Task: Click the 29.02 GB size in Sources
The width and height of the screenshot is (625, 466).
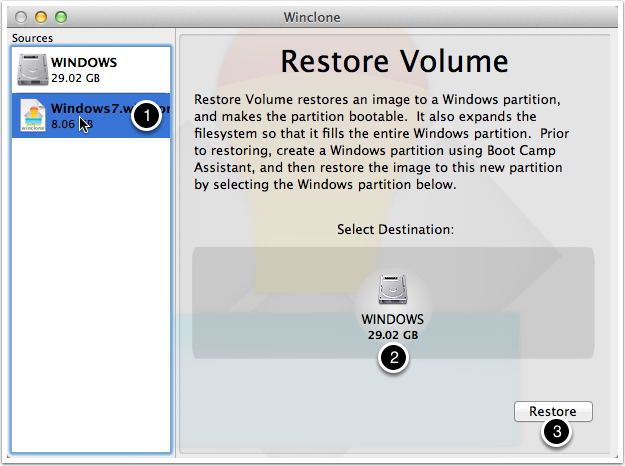Action: [75, 78]
